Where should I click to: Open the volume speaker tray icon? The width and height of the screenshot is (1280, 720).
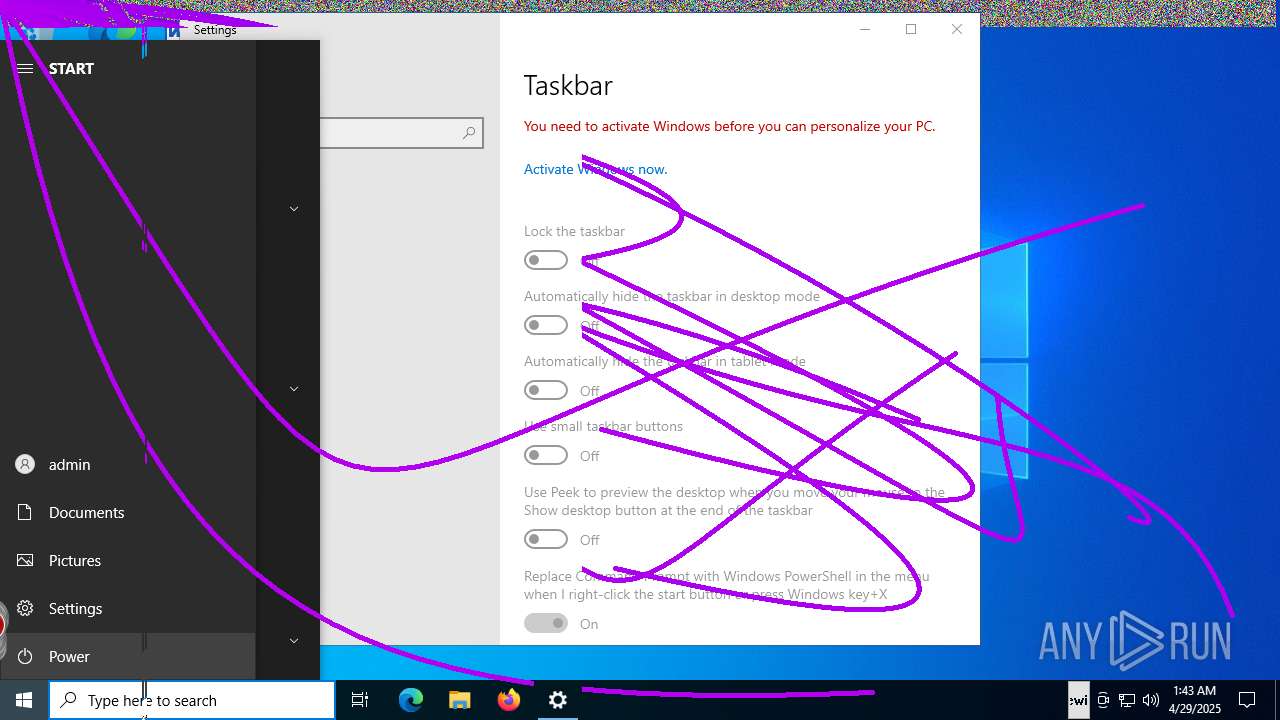[1151, 700]
